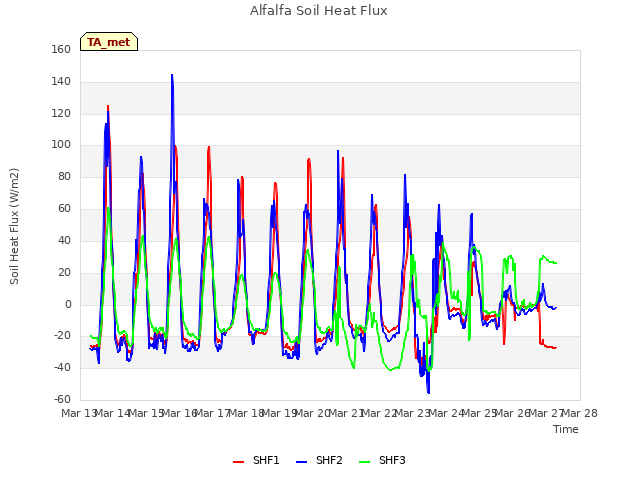Click the 60 y-axis tick label
The height and width of the screenshot is (480, 640).
[64, 208]
